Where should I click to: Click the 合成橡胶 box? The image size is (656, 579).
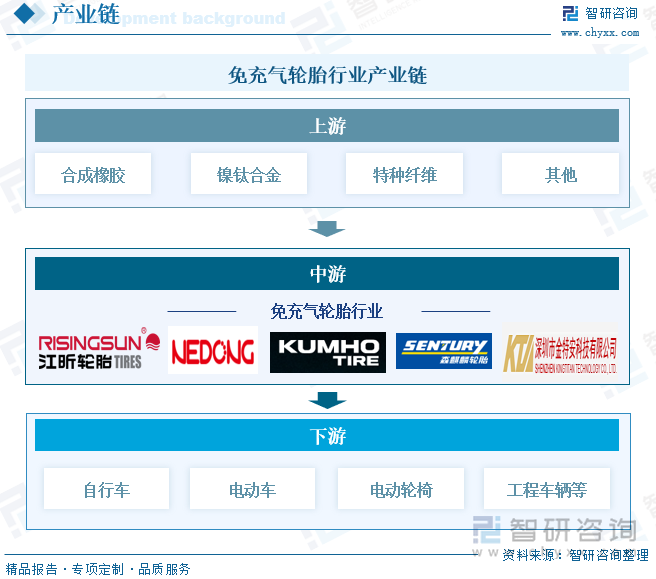point(93,174)
